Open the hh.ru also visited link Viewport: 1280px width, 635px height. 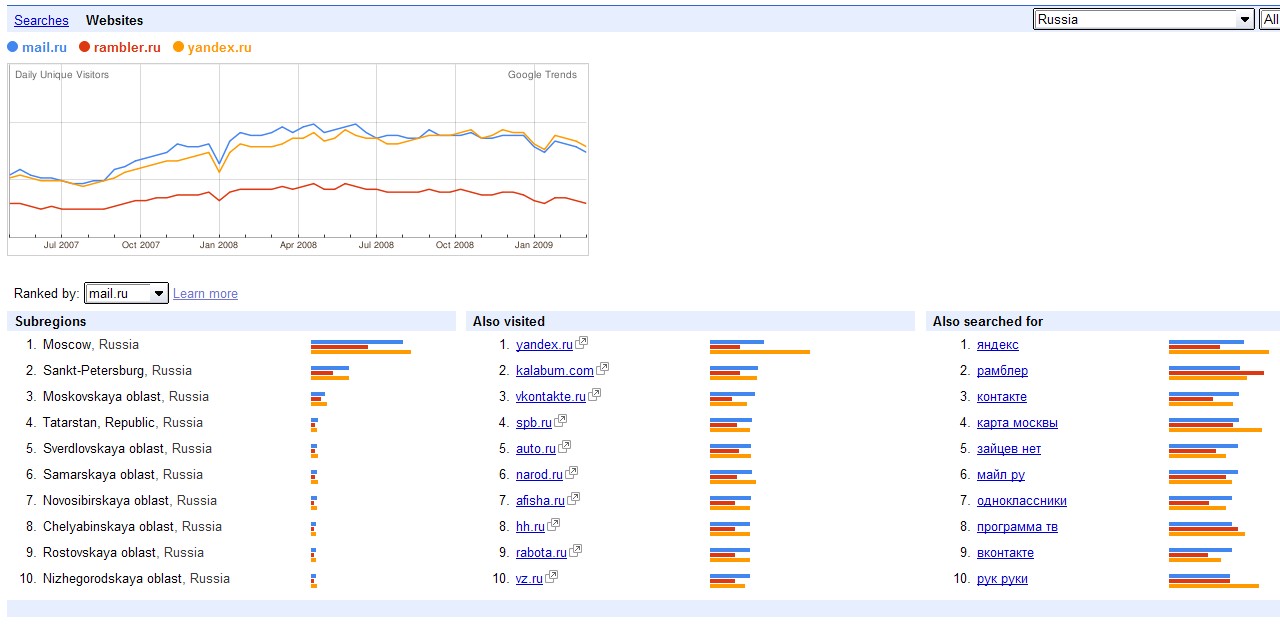[530, 527]
